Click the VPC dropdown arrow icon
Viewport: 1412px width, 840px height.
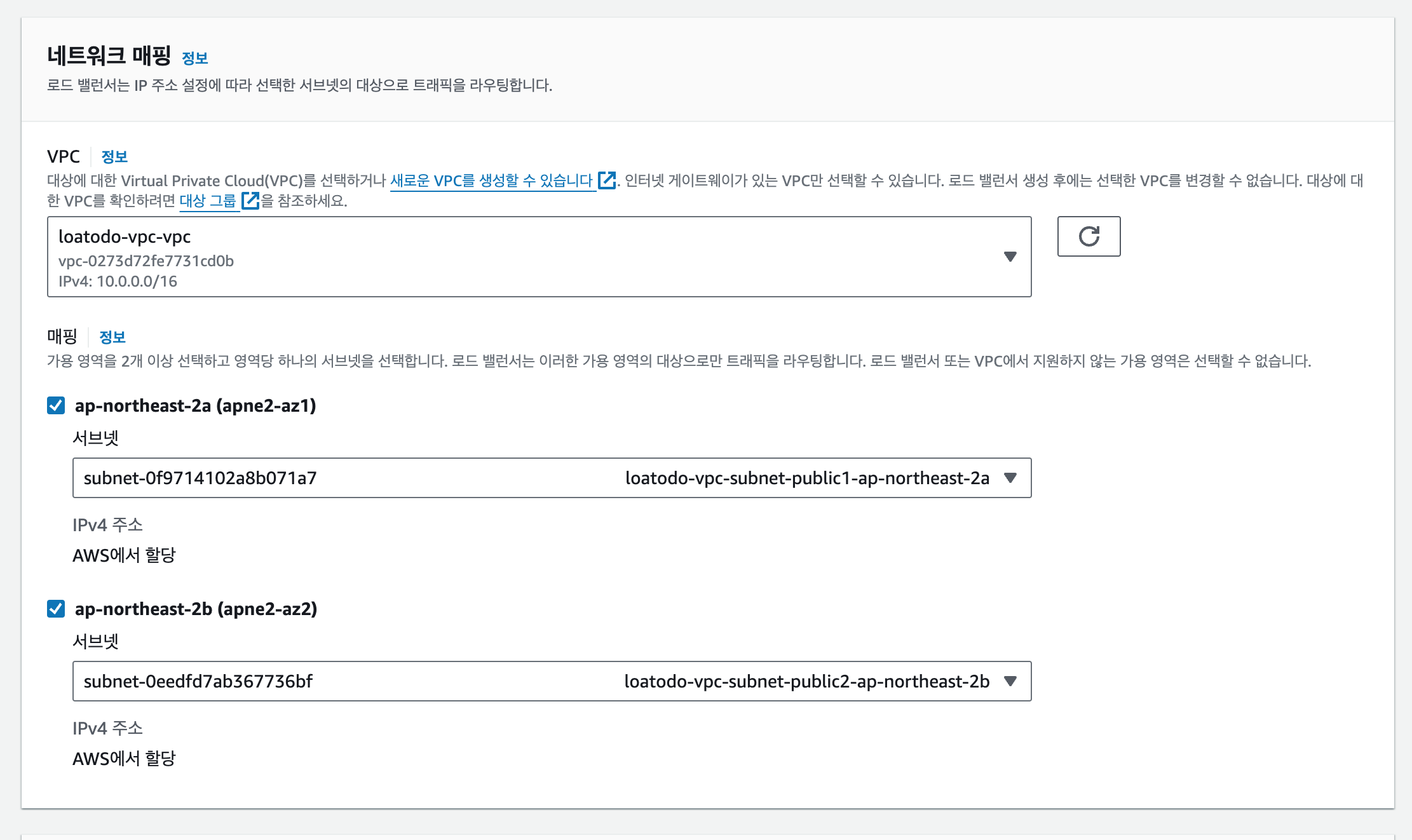coord(1010,257)
